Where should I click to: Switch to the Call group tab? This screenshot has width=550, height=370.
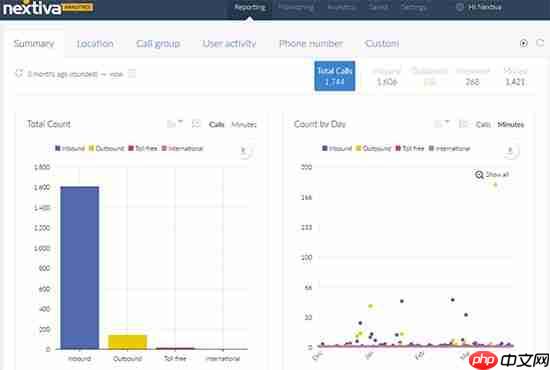[158, 43]
